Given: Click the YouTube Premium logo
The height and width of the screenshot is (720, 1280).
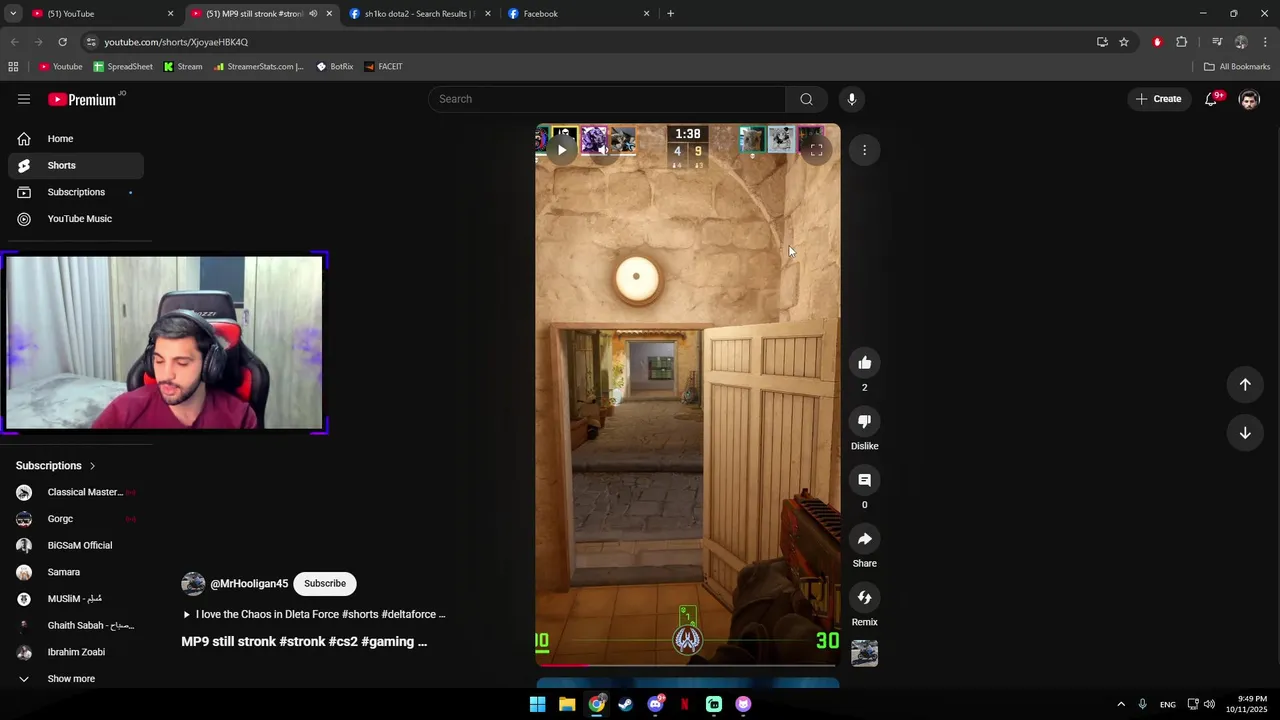Looking at the screenshot, I should point(84,99).
